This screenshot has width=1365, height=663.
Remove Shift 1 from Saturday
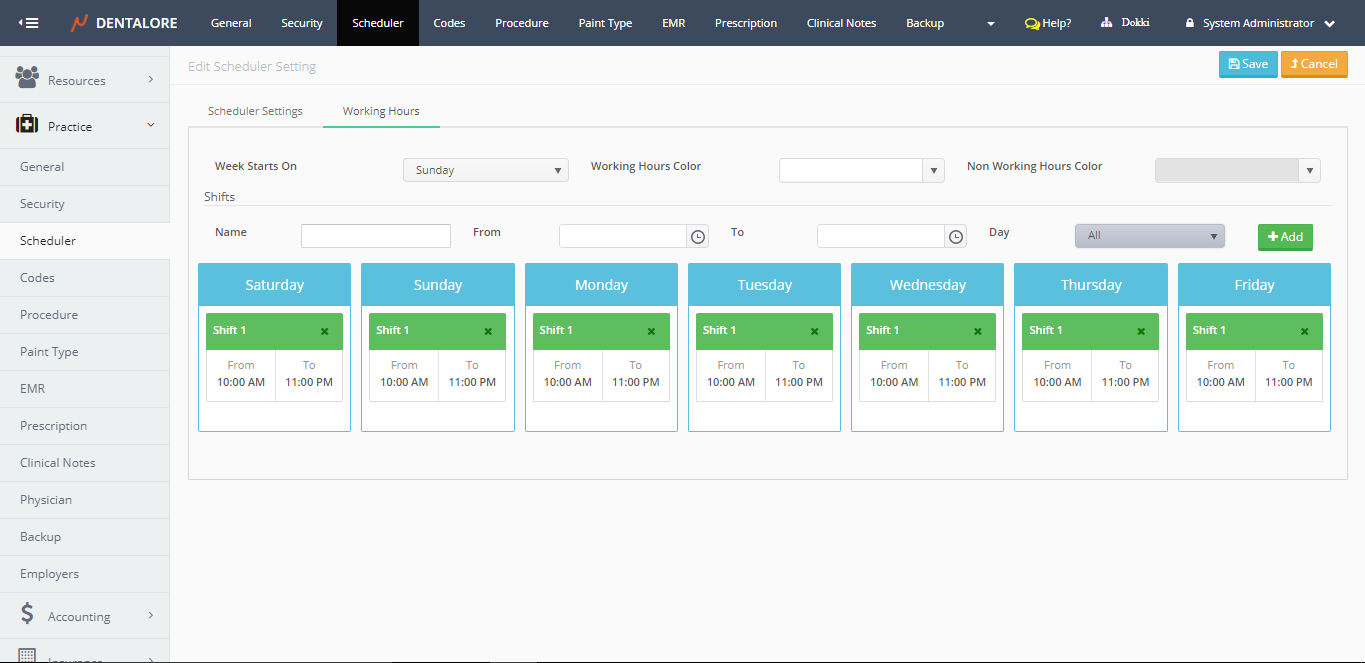pyautogui.click(x=324, y=331)
